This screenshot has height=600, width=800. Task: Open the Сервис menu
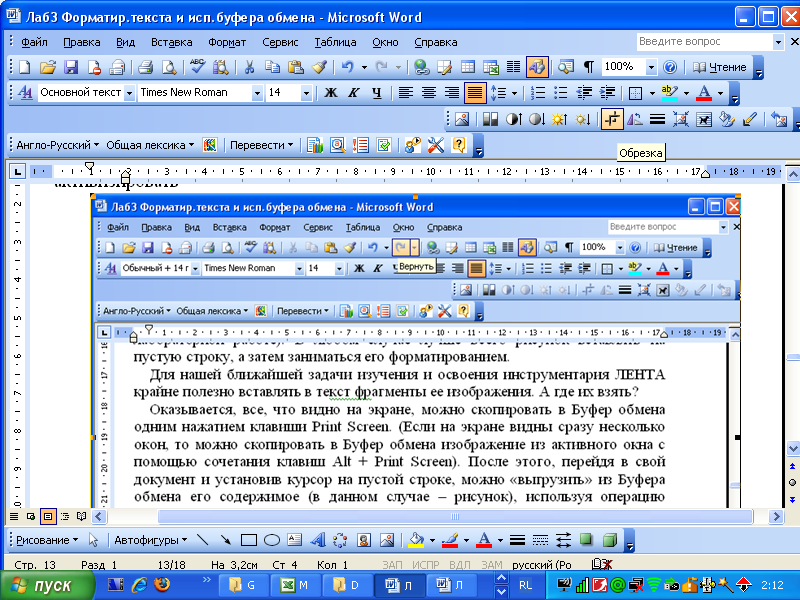point(280,42)
